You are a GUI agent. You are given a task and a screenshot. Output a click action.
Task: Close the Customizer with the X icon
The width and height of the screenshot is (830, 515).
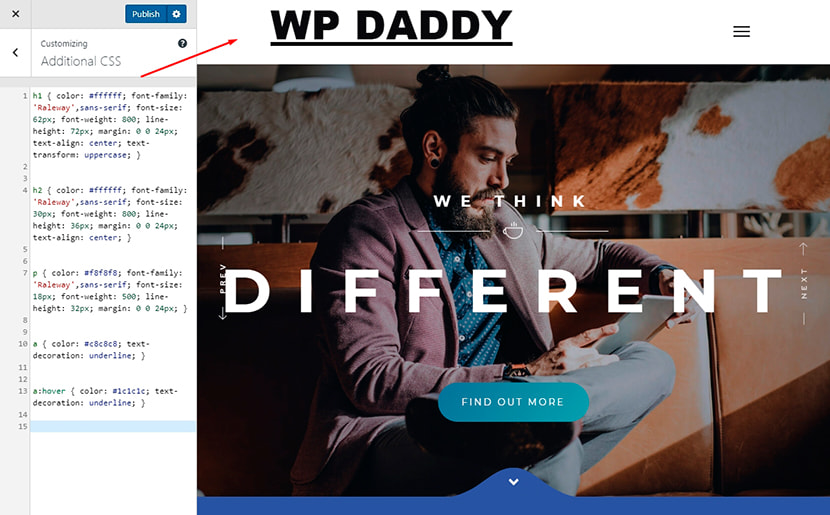tap(16, 14)
